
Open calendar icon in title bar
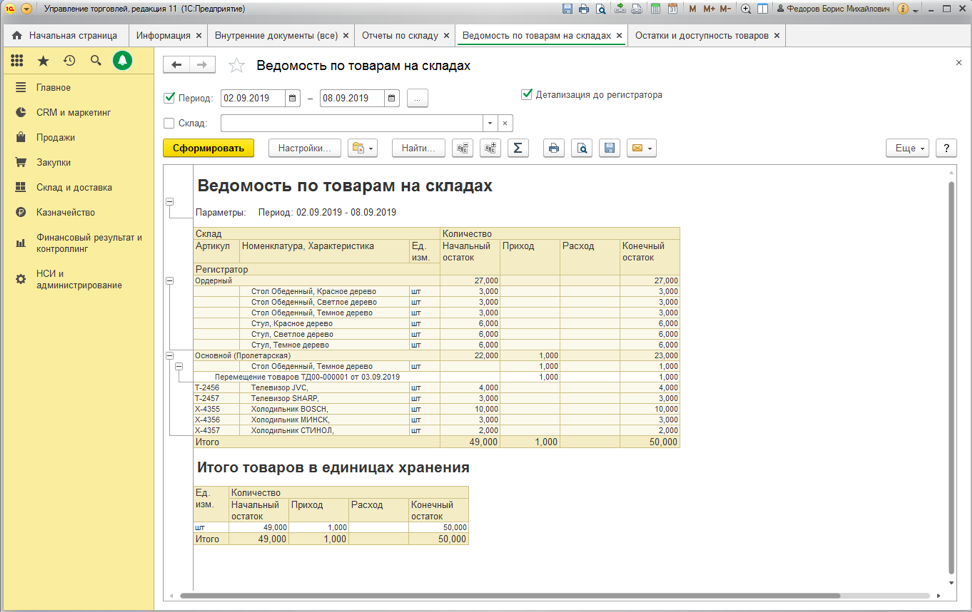point(673,9)
